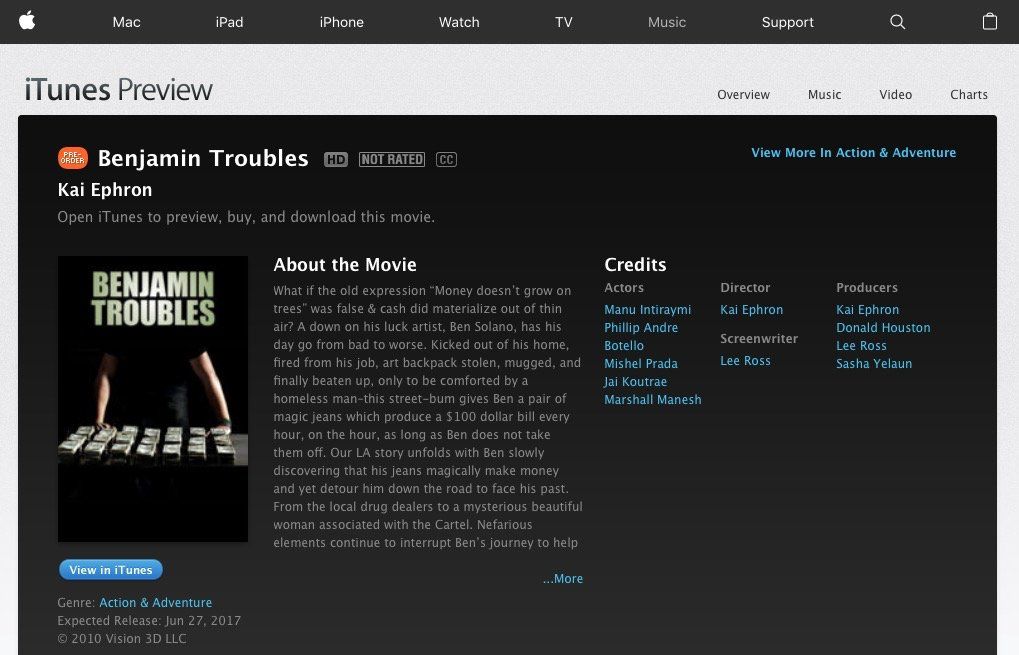
Task: Click the Benjamin Troubles movie poster
Action: click(153, 399)
